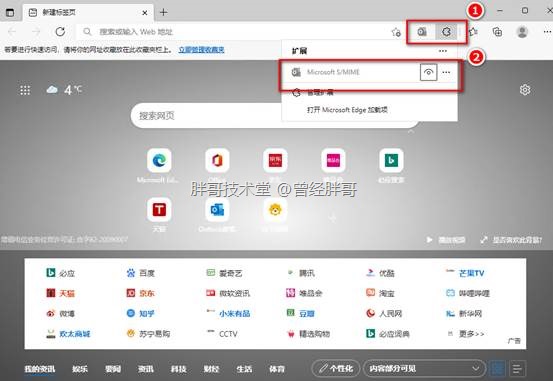Open the Zhihu (知乎) site link

[x=140, y=313]
